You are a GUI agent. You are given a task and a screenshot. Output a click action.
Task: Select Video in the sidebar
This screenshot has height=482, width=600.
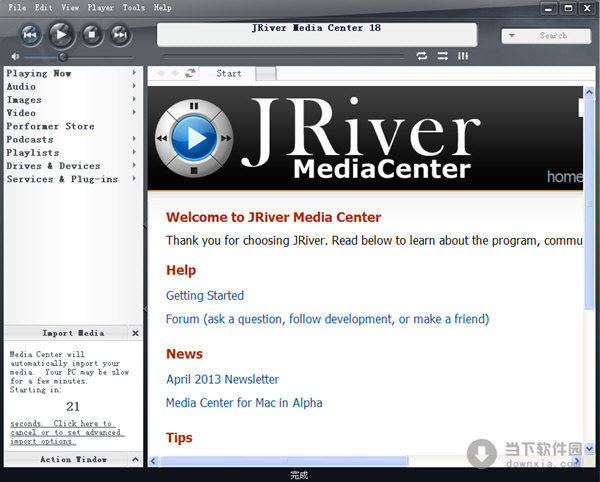click(x=21, y=113)
